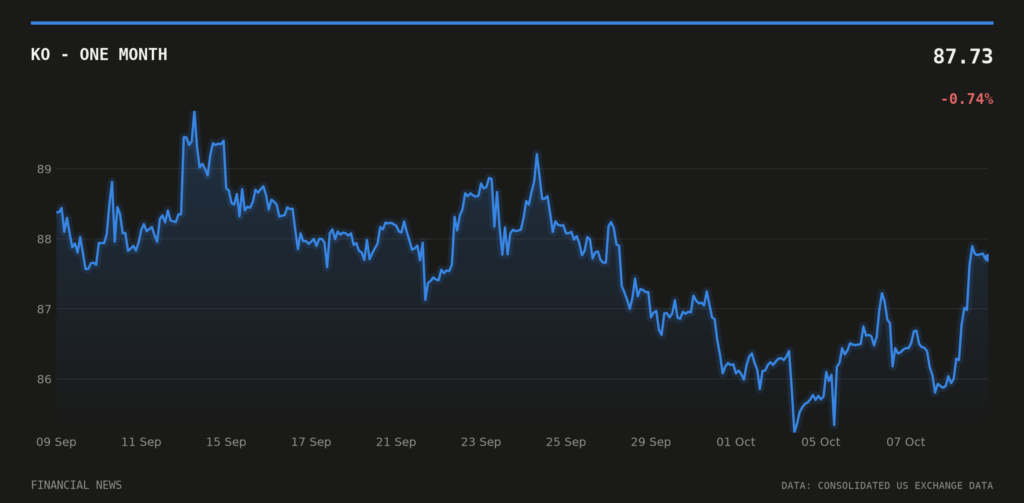This screenshot has width=1024, height=503.
Task: Select the 01 Oct date label
Action: click(735, 442)
